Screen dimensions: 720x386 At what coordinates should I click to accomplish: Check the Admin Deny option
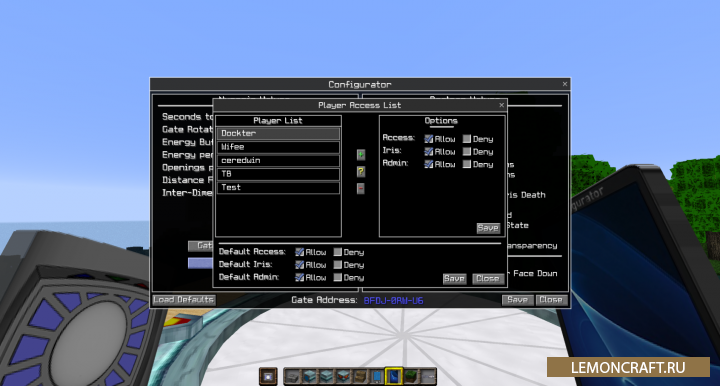[x=467, y=164]
